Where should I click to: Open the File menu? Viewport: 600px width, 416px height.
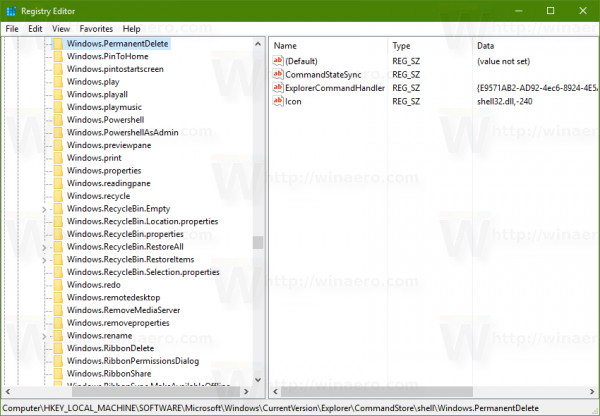(12, 29)
